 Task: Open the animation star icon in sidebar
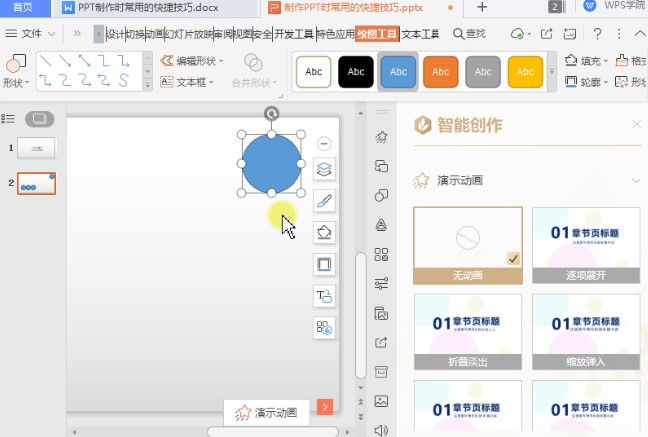coord(381,137)
